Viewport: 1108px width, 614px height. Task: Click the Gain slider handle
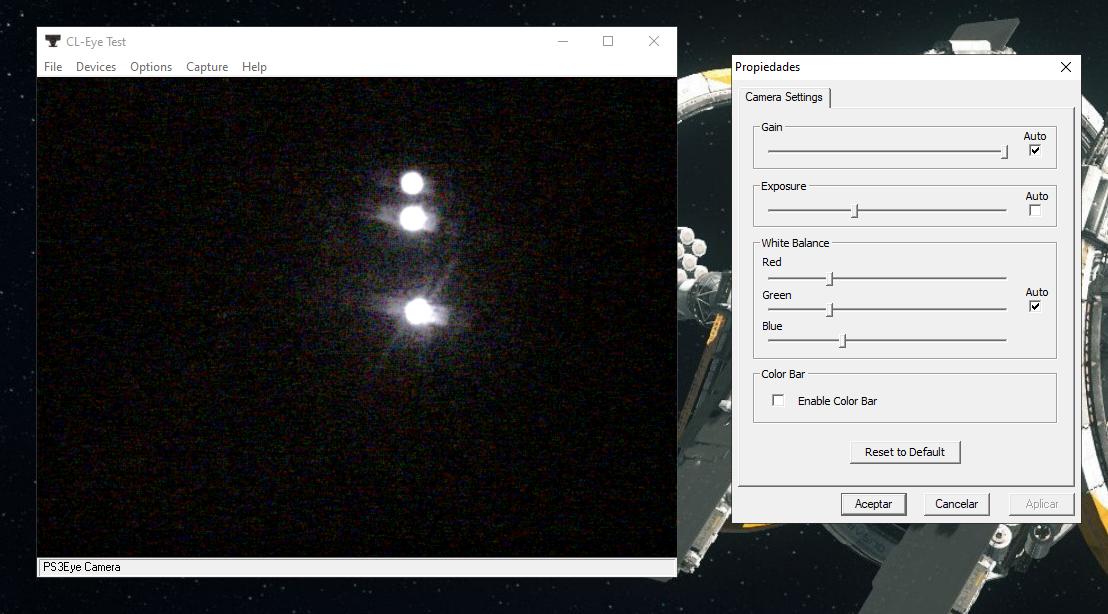point(1004,151)
